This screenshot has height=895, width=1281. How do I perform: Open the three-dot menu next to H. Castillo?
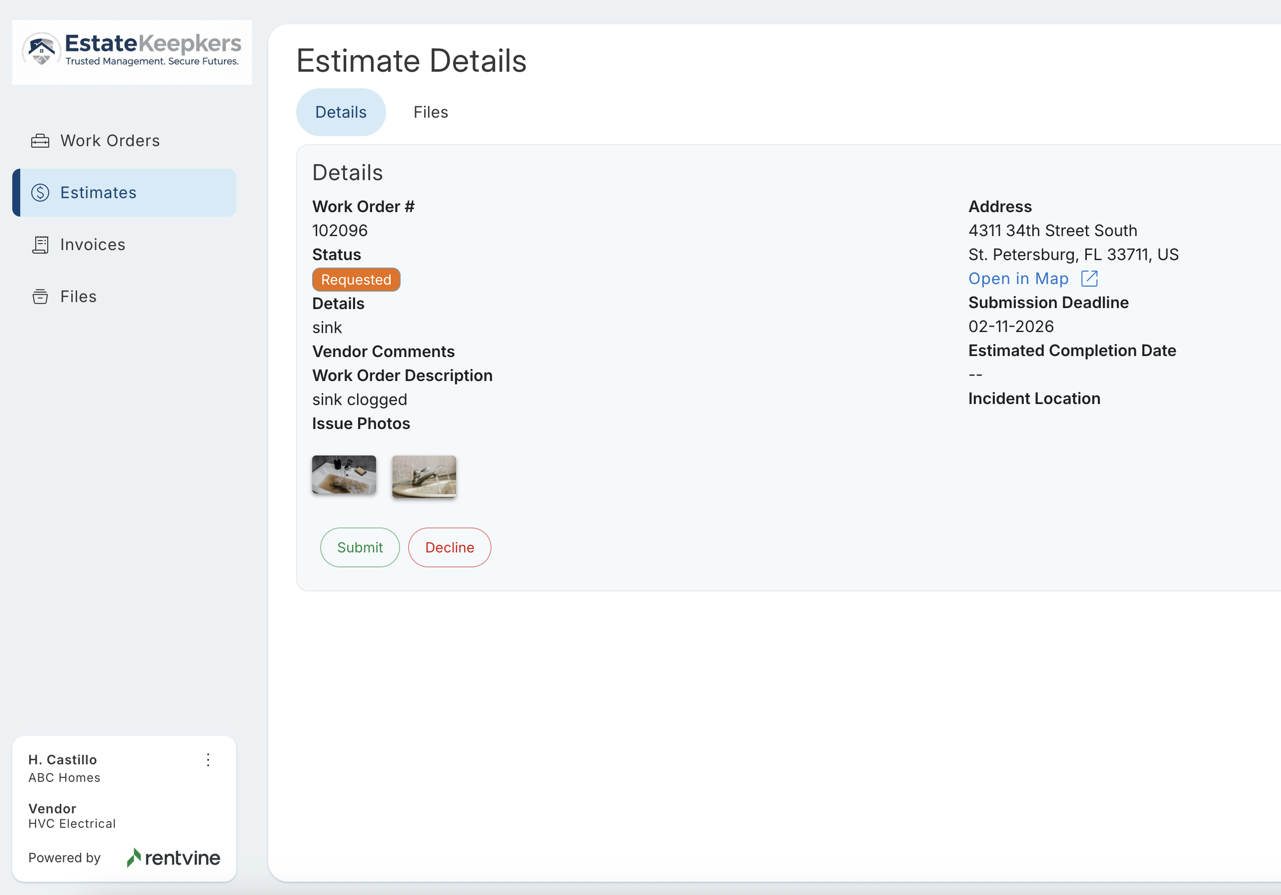(208, 760)
